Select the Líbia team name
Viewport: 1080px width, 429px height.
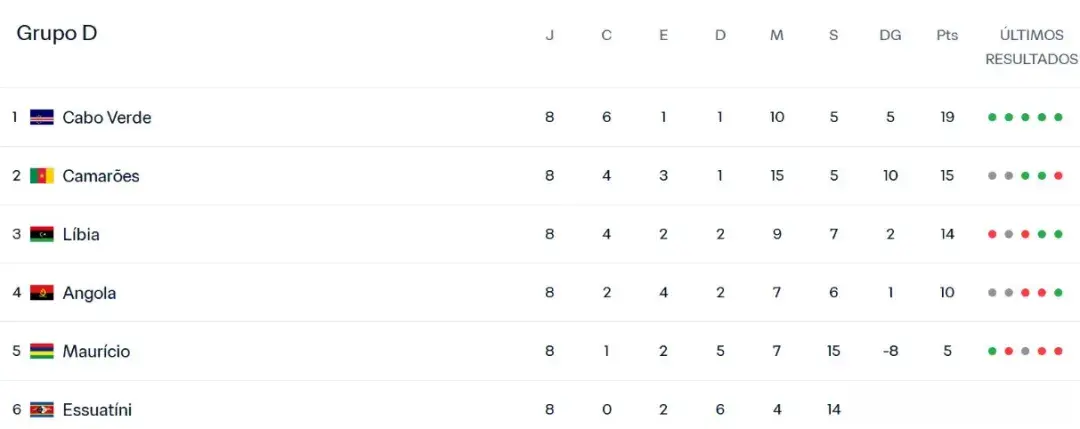[81, 234]
